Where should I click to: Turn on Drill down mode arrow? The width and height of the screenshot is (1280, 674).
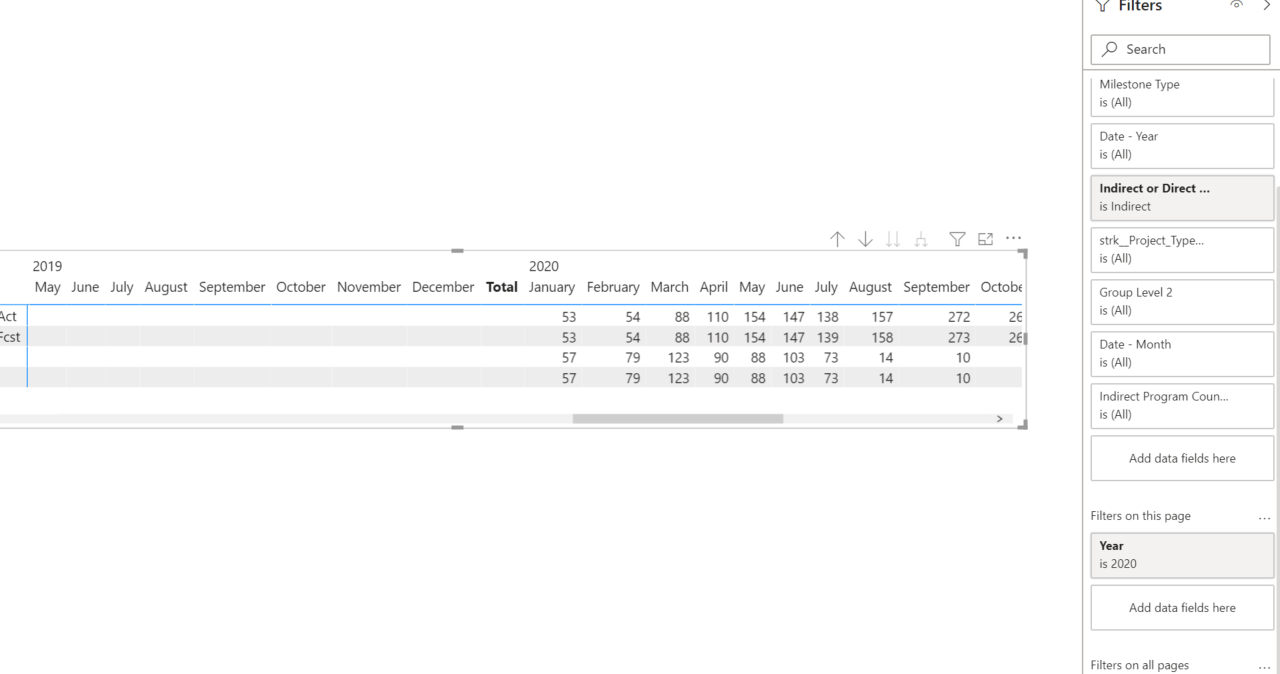tap(866, 239)
